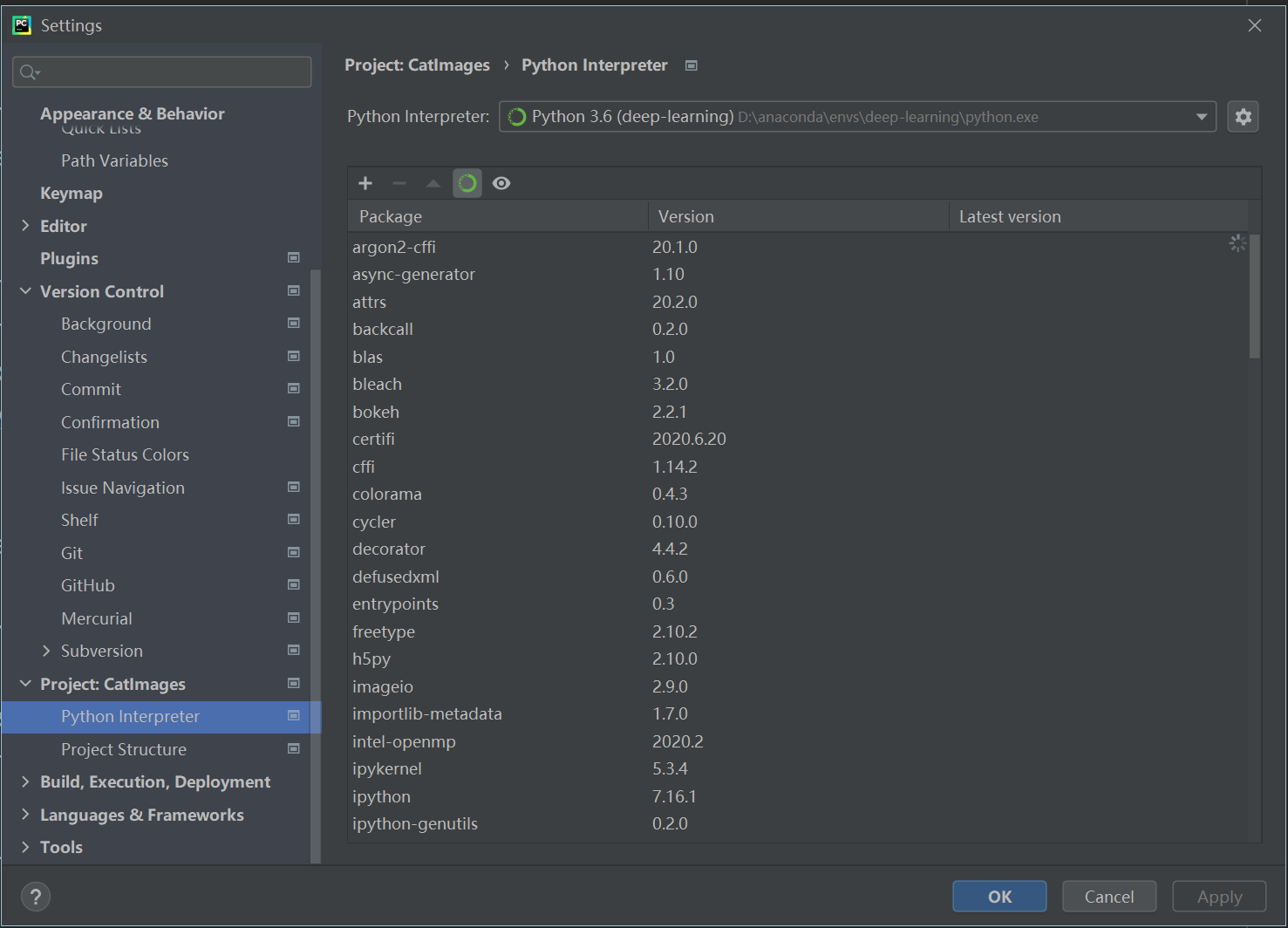This screenshot has height=928, width=1288.
Task: Click the install package plus icon
Action: 365,183
